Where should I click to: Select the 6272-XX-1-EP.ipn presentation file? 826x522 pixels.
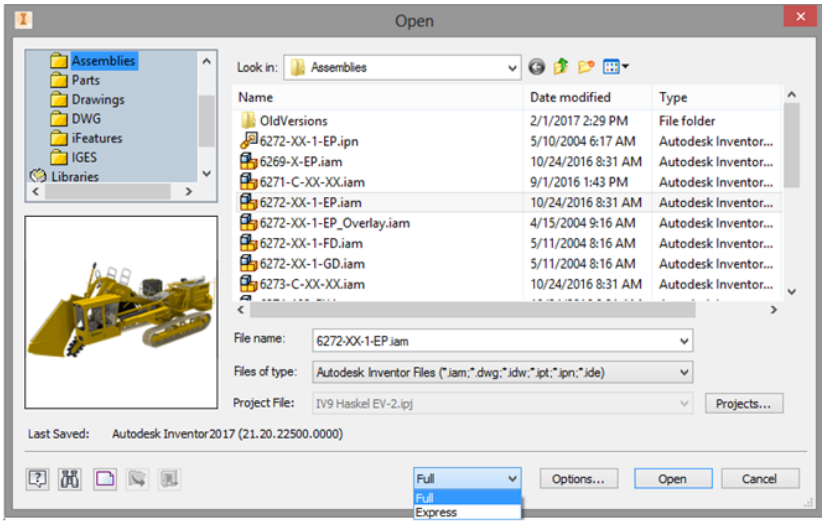(x=308, y=141)
